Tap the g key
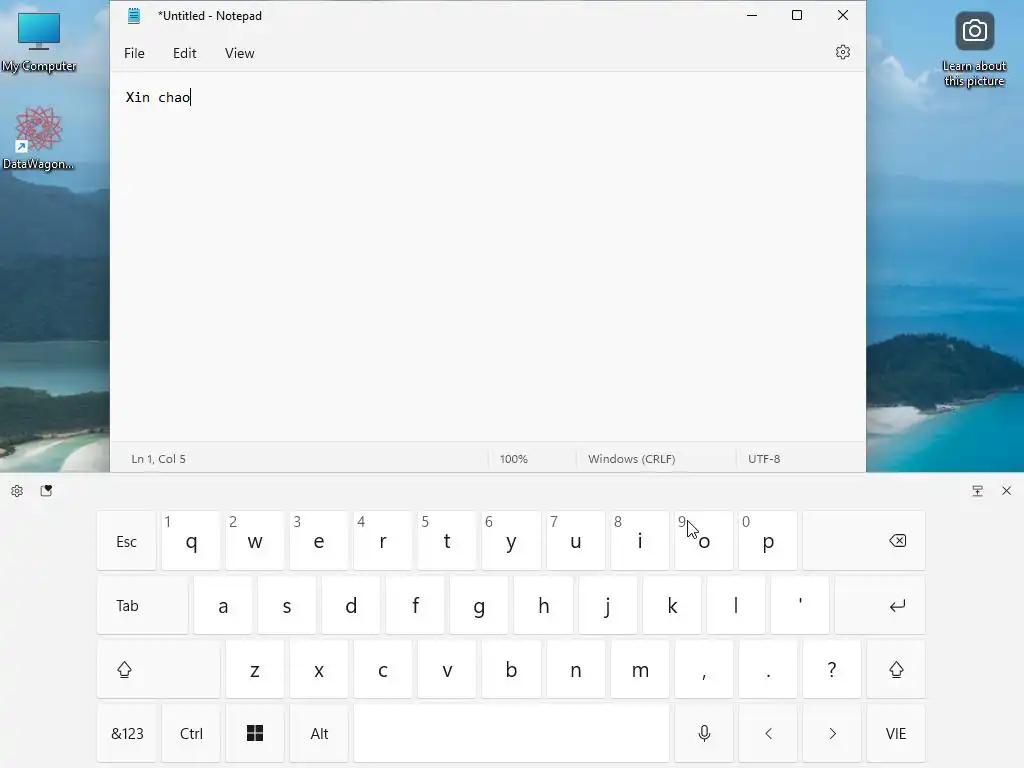 pos(479,605)
